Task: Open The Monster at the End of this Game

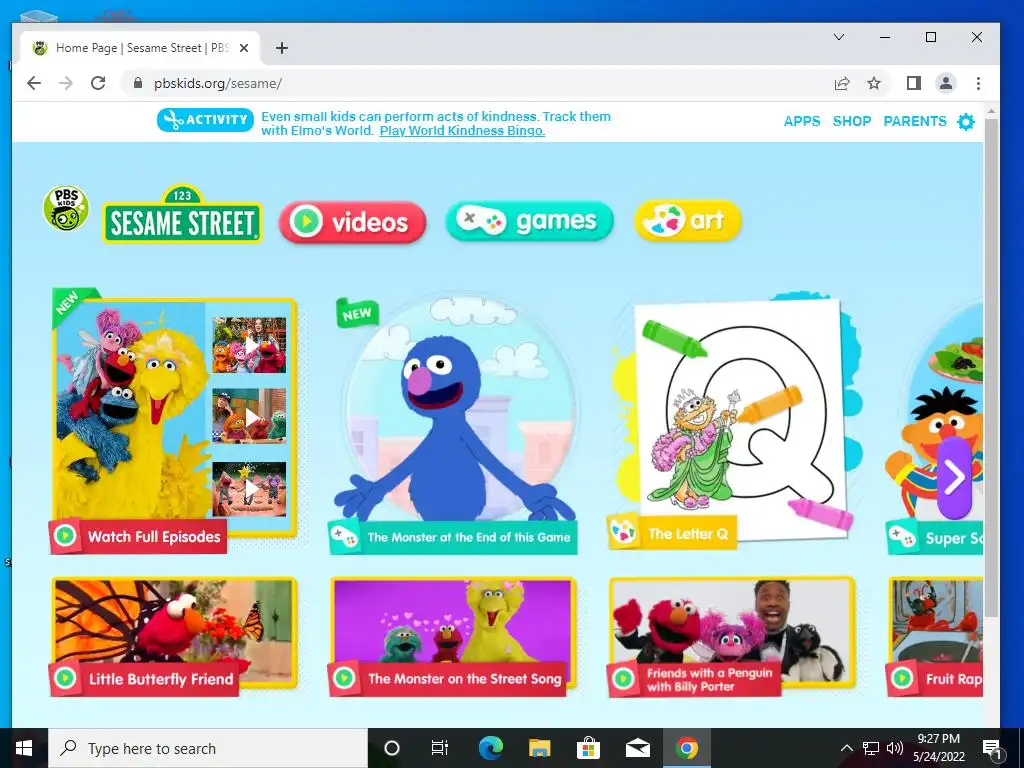Action: 453,537
